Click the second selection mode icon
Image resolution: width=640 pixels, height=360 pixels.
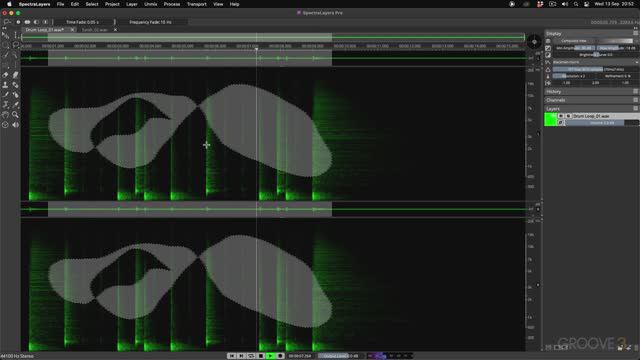(x=27, y=22)
